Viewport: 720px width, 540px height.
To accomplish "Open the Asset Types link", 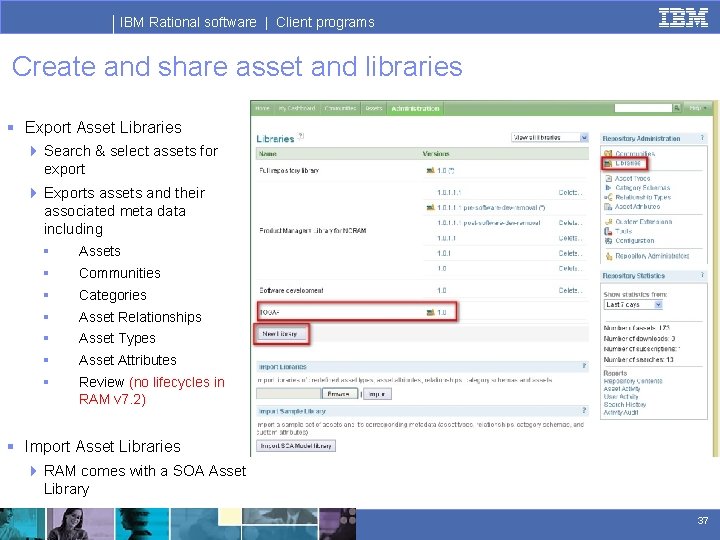I will click(632, 178).
